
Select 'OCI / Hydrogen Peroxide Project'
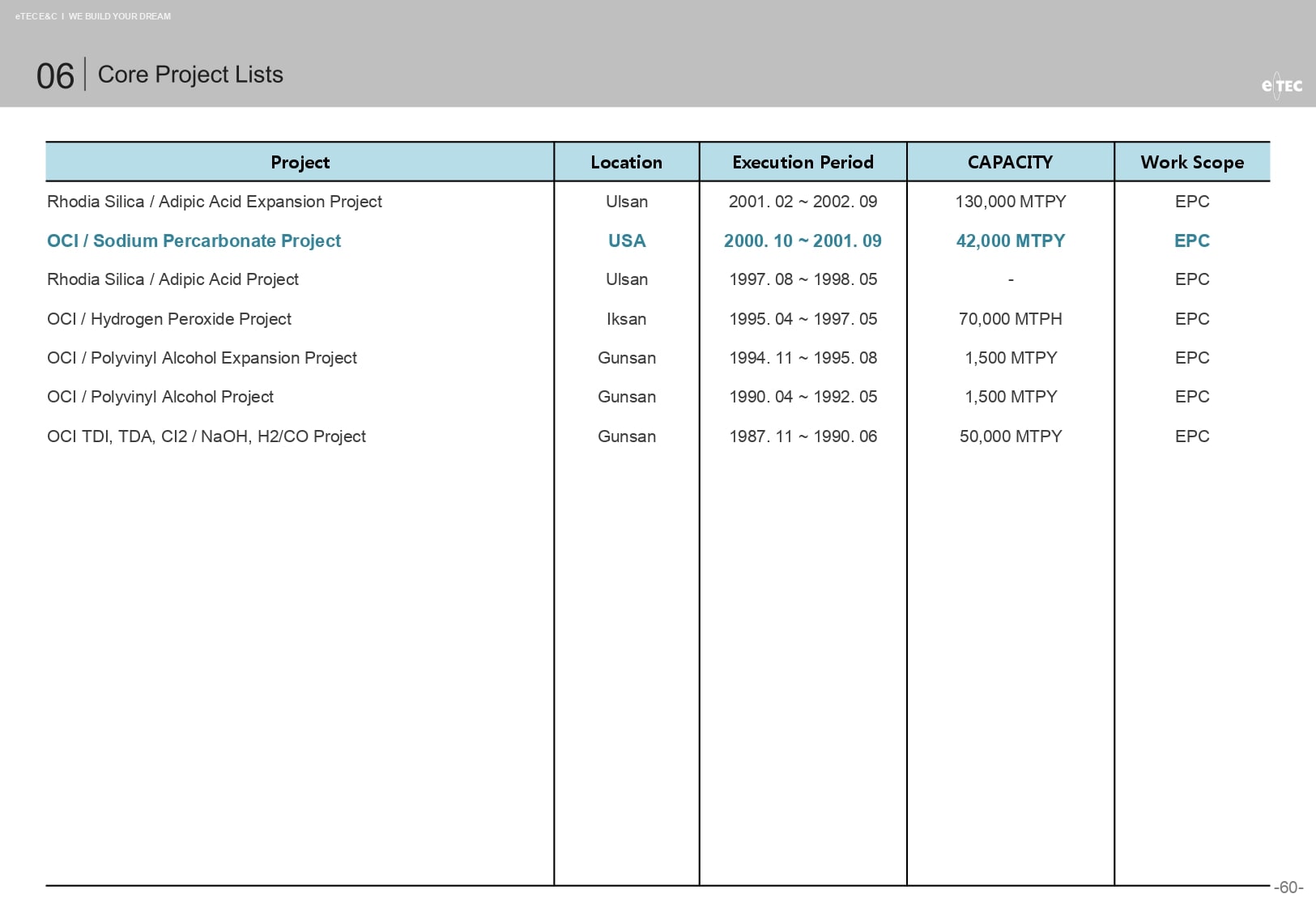pyautogui.click(x=169, y=319)
